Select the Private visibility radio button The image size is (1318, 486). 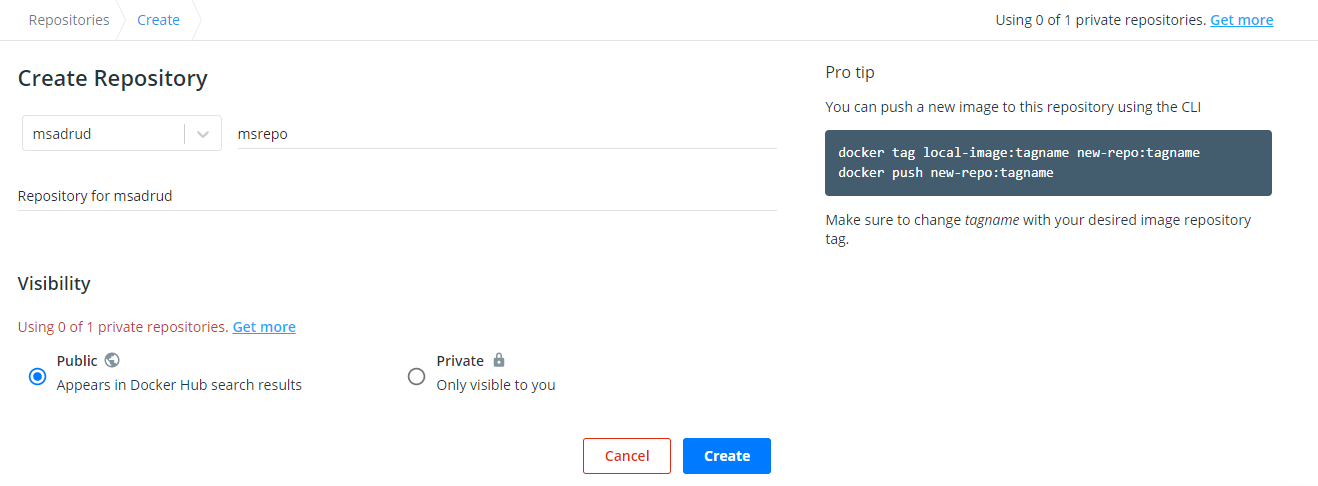(417, 376)
